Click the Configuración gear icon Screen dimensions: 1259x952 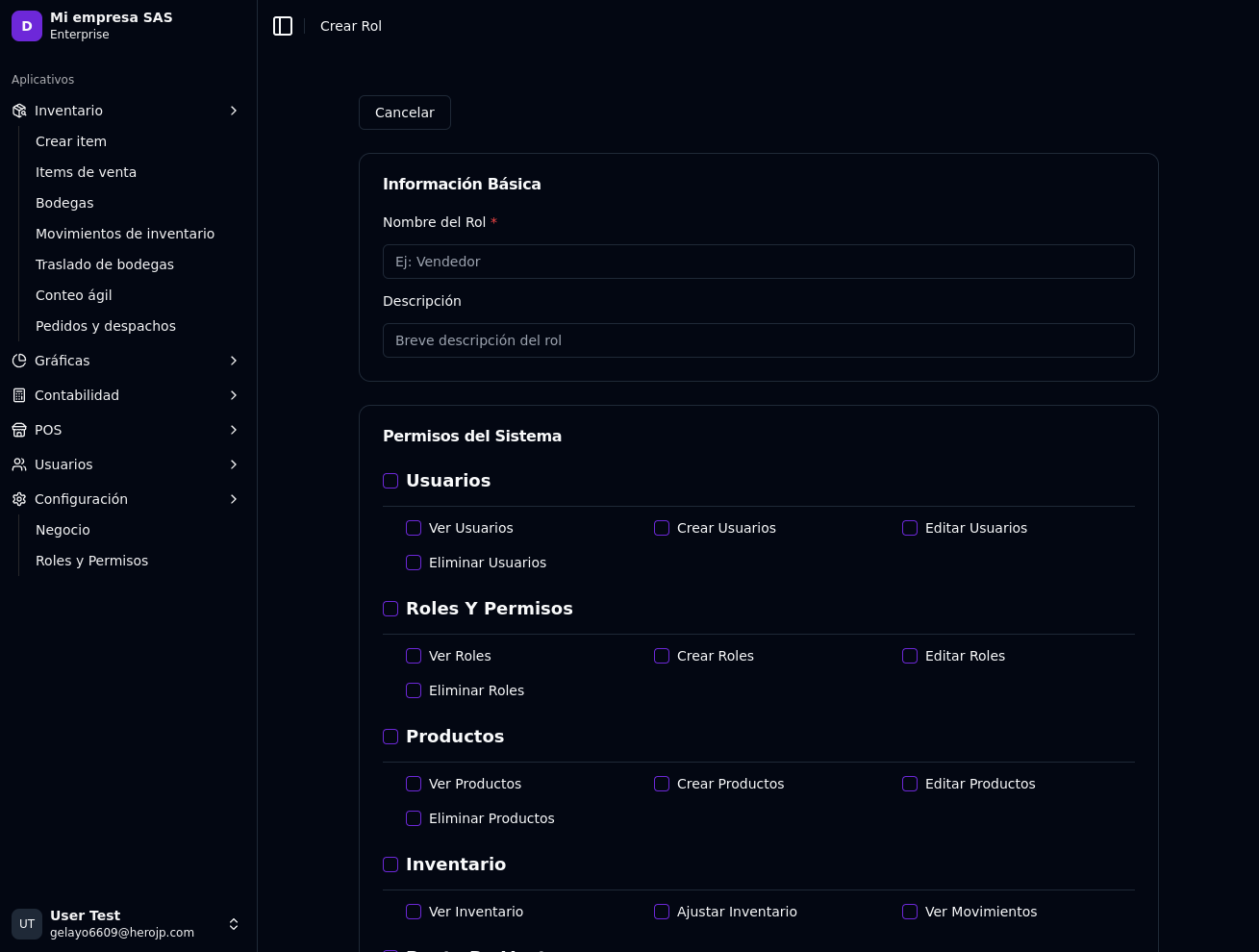(x=19, y=499)
